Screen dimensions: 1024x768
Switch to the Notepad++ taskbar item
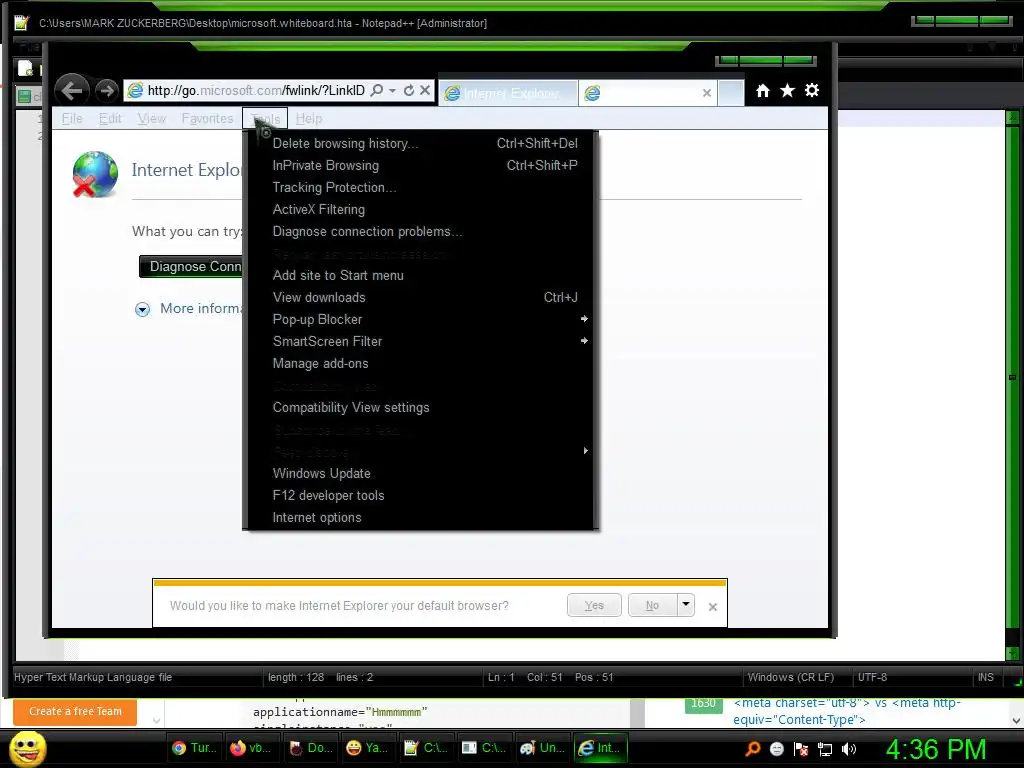(x=425, y=748)
